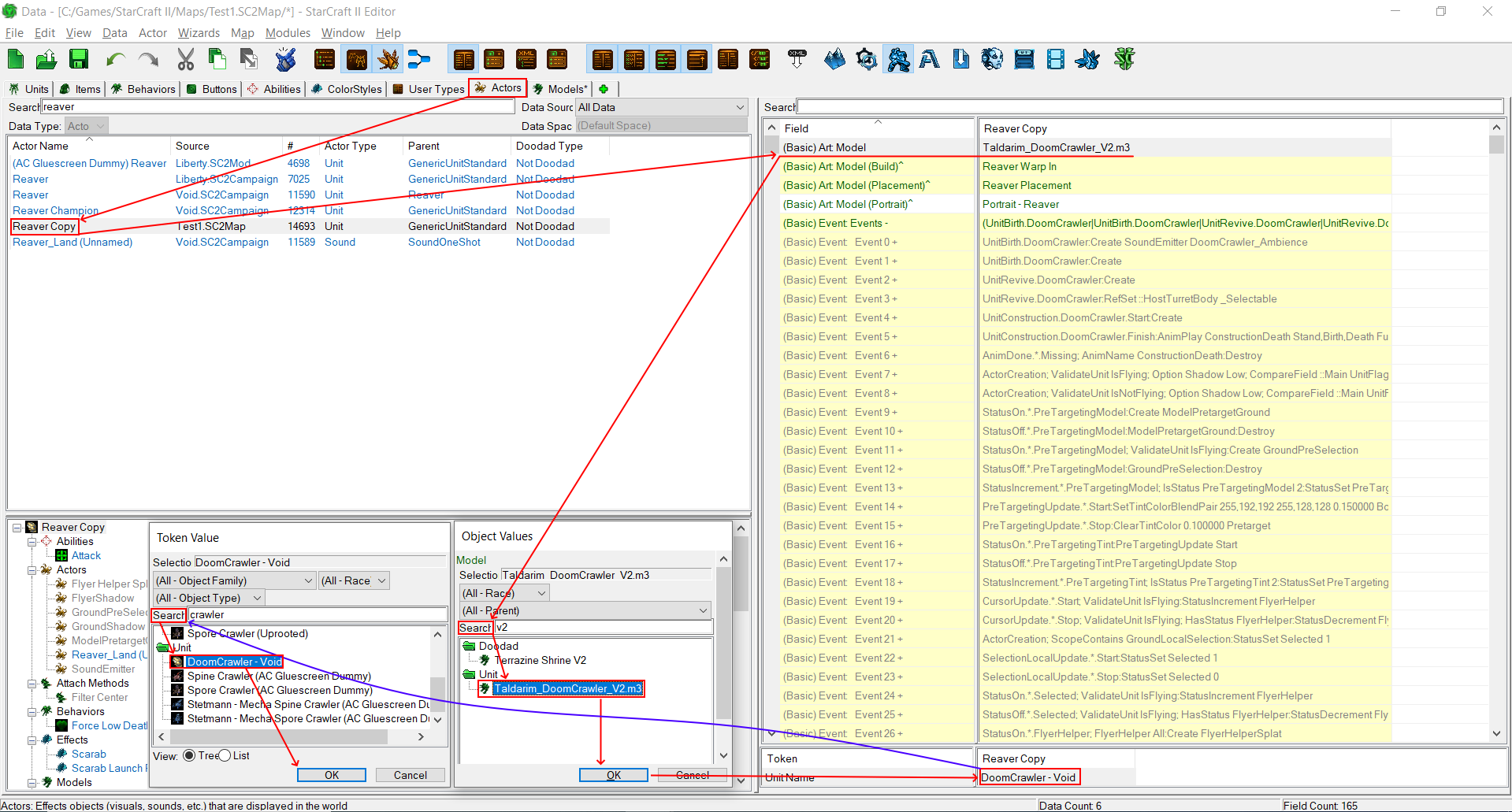Open the Data Source 'All Data' dropdown

tap(662, 107)
